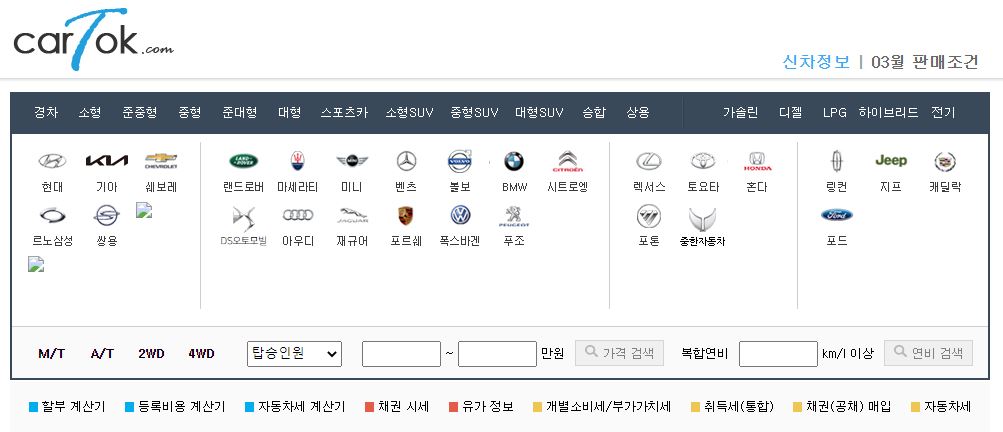Image resolution: width=1003 pixels, height=432 pixels.
Task: Select the Lexus (렉서스) logo
Action: click(649, 161)
